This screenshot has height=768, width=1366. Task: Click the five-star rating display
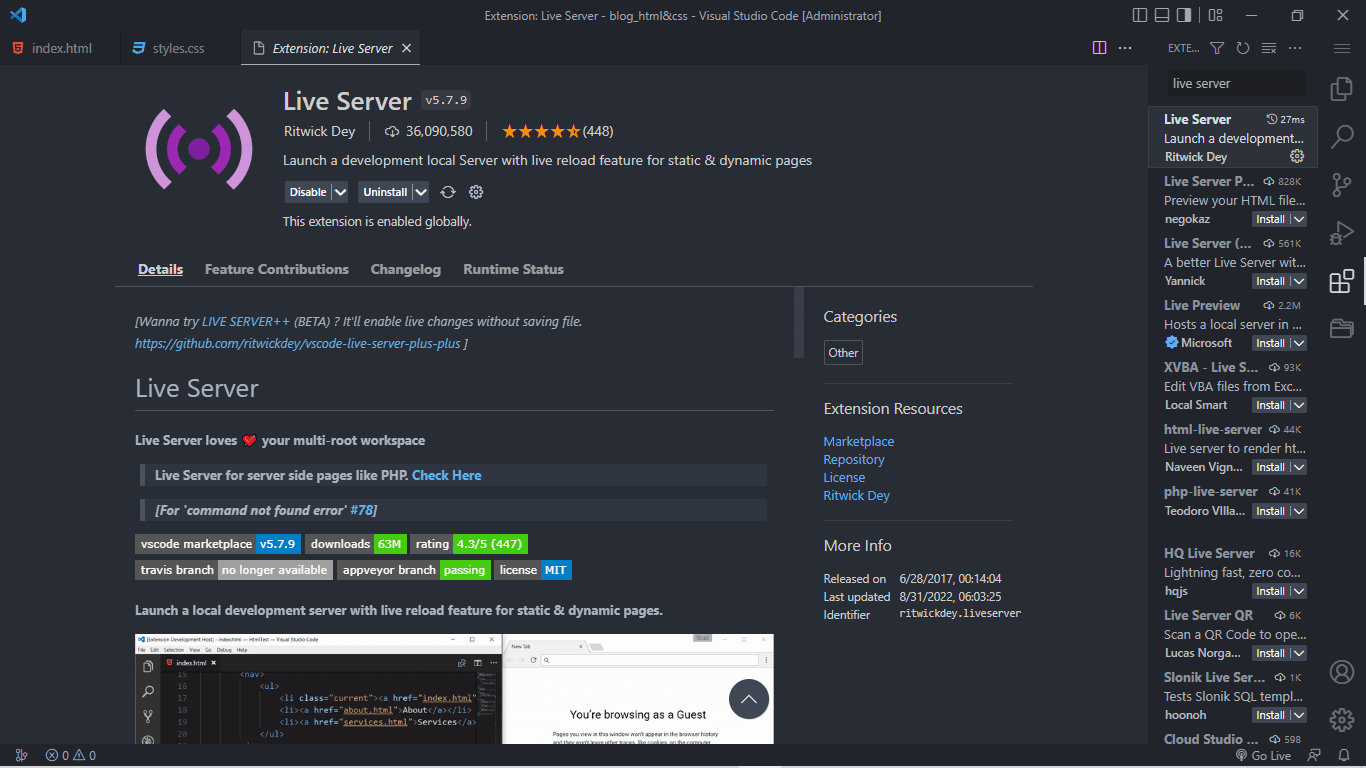[540, 131]
